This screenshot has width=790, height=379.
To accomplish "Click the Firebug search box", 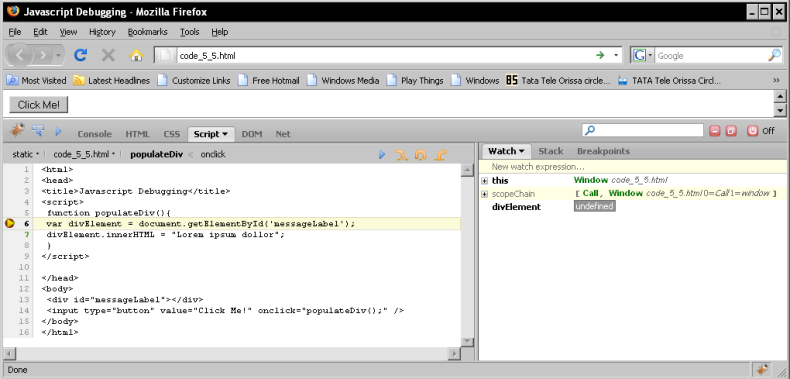I will (642, 131).
